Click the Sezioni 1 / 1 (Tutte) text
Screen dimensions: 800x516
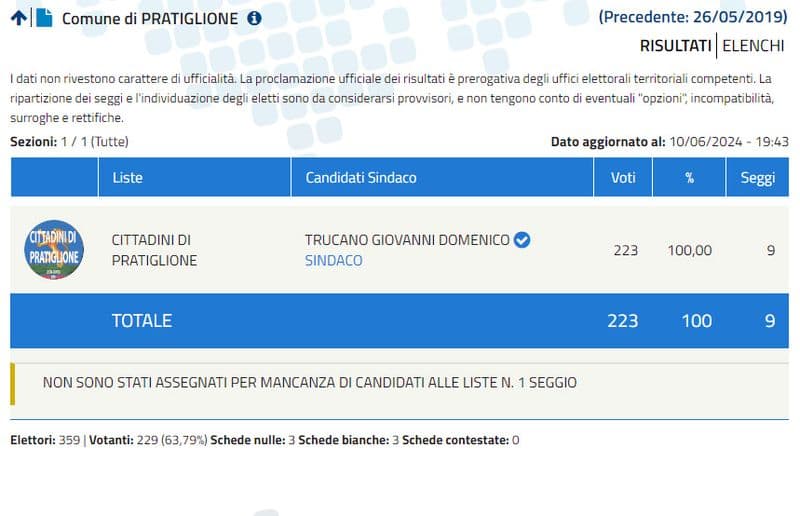69,142
